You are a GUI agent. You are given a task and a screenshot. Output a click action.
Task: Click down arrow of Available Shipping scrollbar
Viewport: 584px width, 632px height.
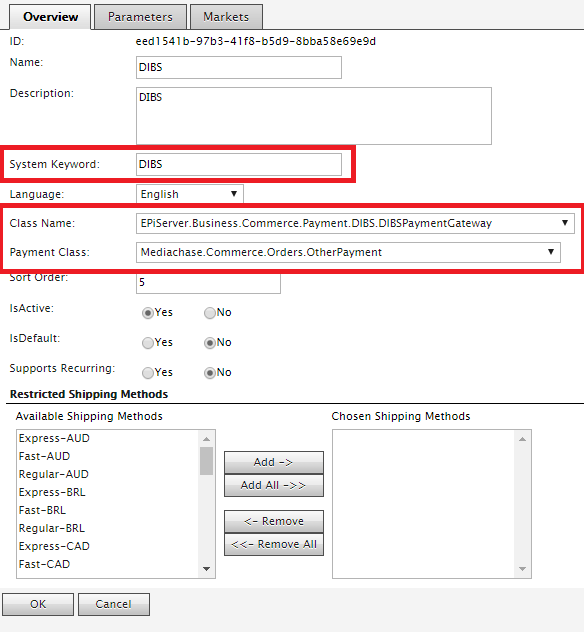[206, 569]
